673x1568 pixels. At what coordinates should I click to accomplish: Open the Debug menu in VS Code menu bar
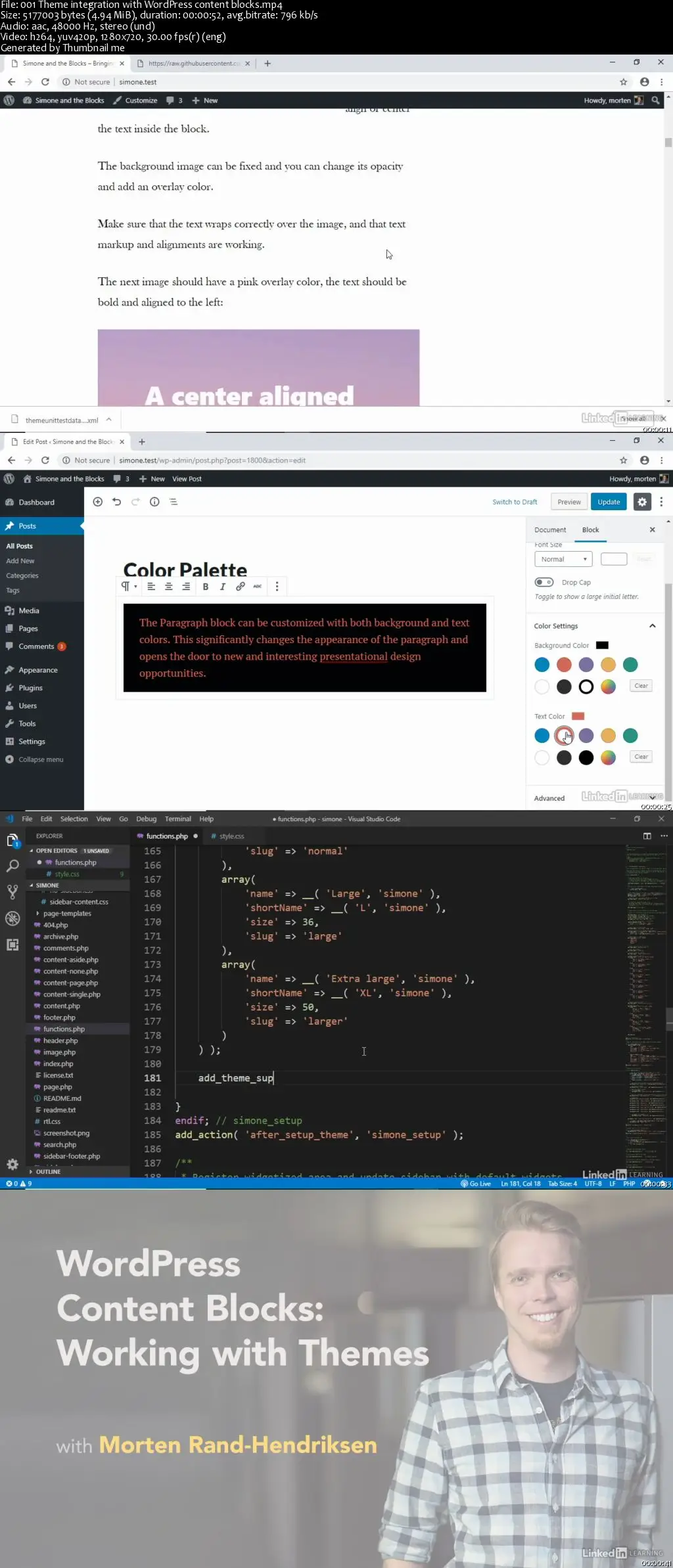[147, 819]
